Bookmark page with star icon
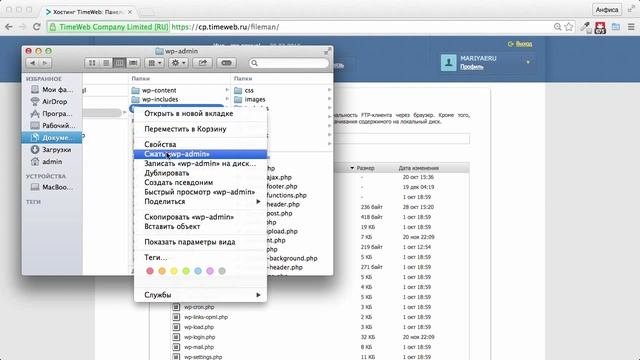This screenshot has height=360, width=640. tap(569, 27)
